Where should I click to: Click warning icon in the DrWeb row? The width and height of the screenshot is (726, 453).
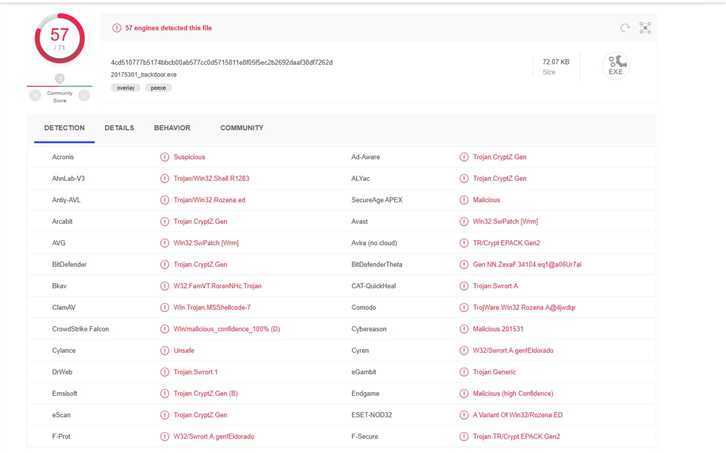click(164, 372)
